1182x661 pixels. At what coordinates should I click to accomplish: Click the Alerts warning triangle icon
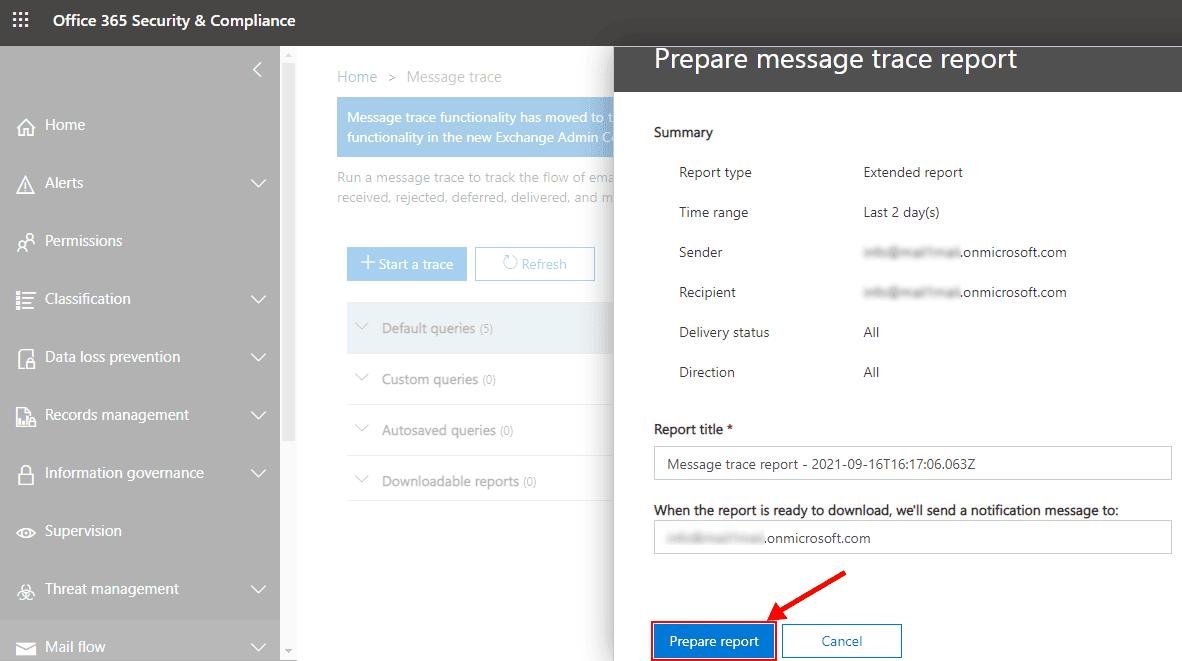[x=26, y=184]
